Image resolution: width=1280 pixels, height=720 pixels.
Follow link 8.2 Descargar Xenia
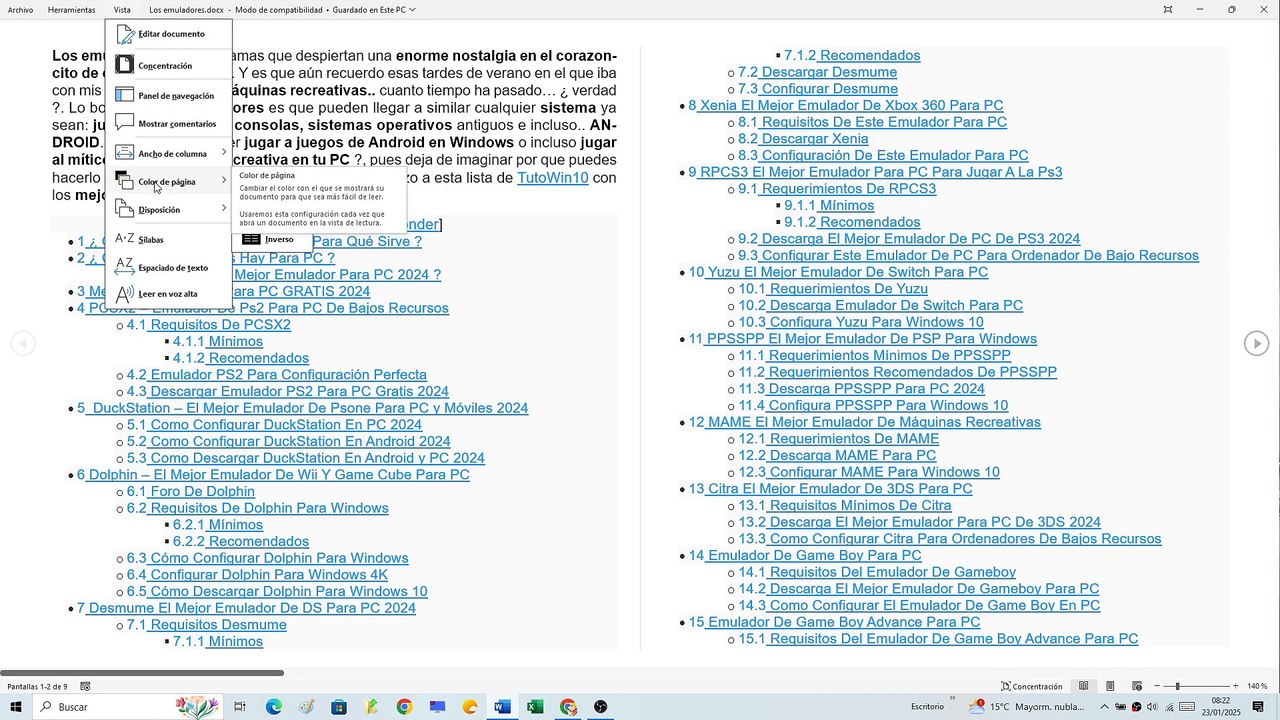pyautogui.click(x=804, y=139)
